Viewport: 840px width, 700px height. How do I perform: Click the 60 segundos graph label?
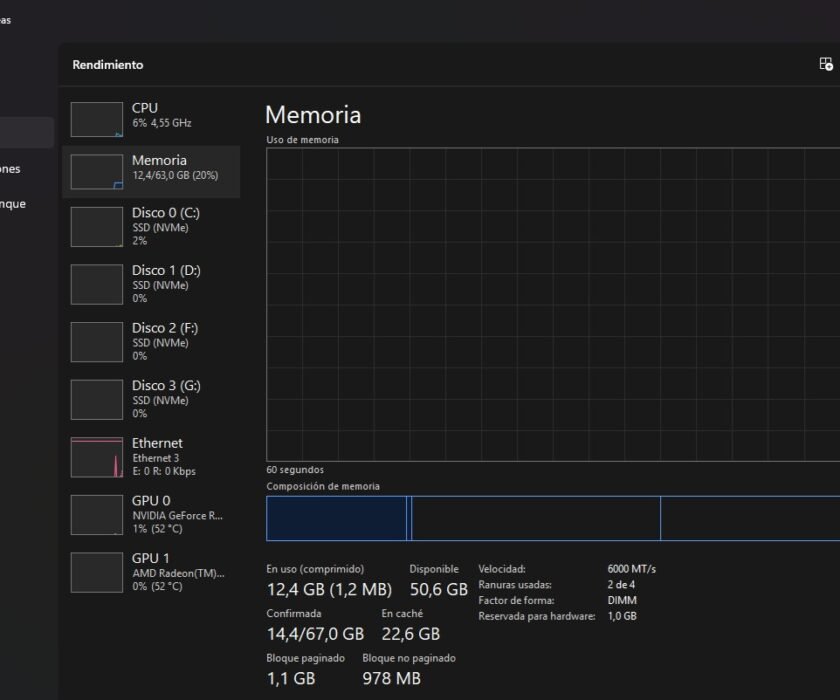[x=295, y=470]
